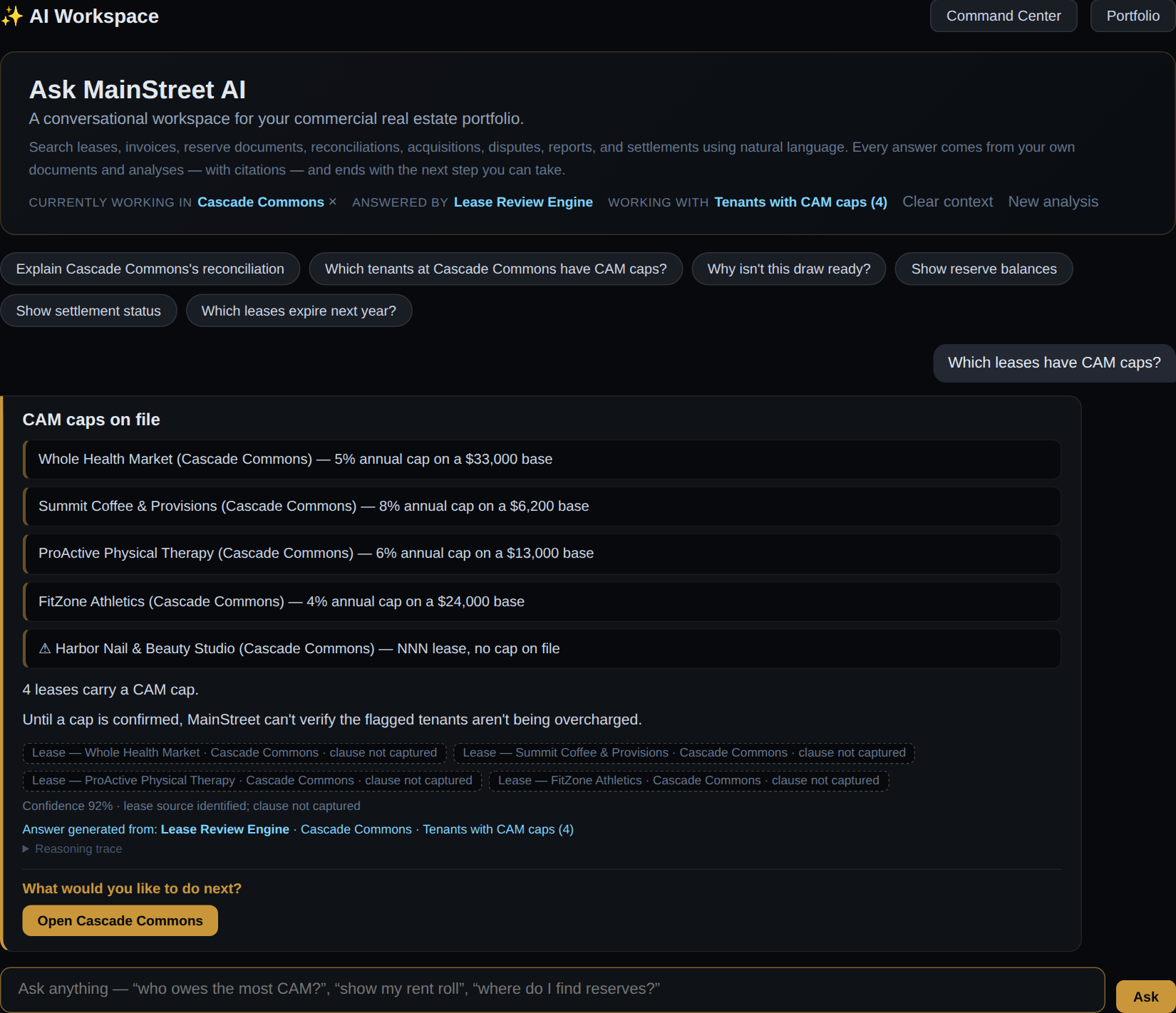This screenshot has width=1176, height=1013.
Task: Click the Clear context link
Action: tap(947, 202)
